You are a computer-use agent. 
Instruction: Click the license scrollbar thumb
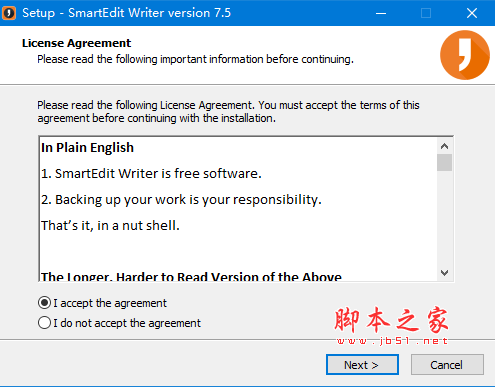point(444,162)
